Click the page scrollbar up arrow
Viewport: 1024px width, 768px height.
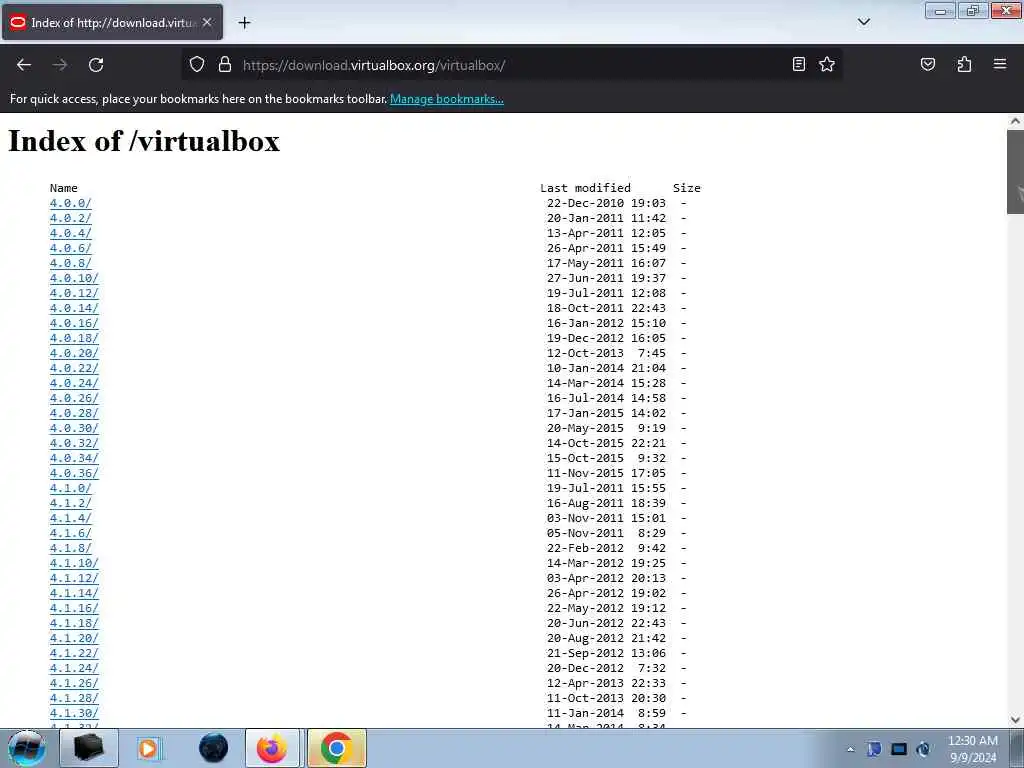[x=1015, y=121]
